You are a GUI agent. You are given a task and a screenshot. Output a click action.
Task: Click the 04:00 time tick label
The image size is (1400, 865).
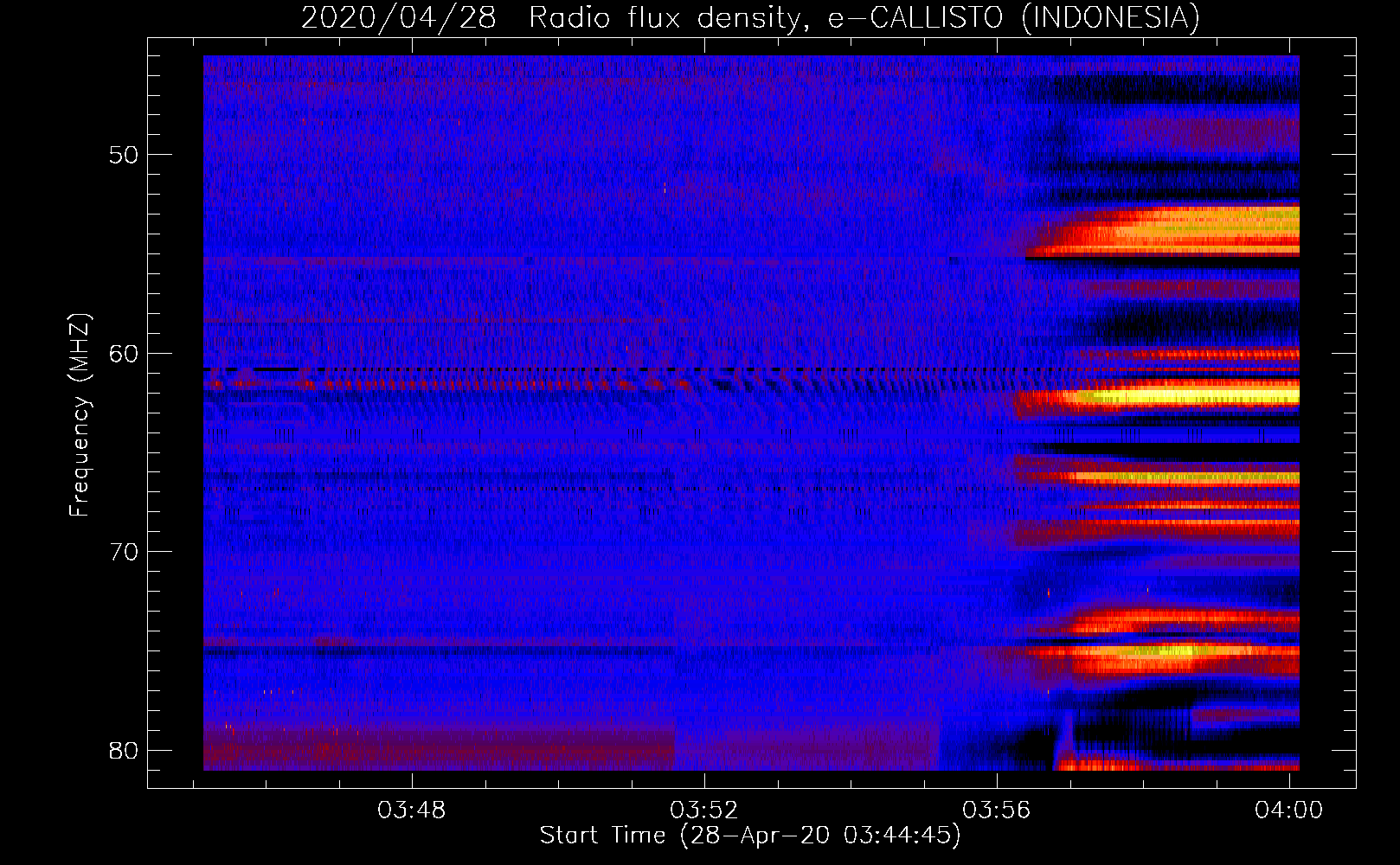[1289, 811]
